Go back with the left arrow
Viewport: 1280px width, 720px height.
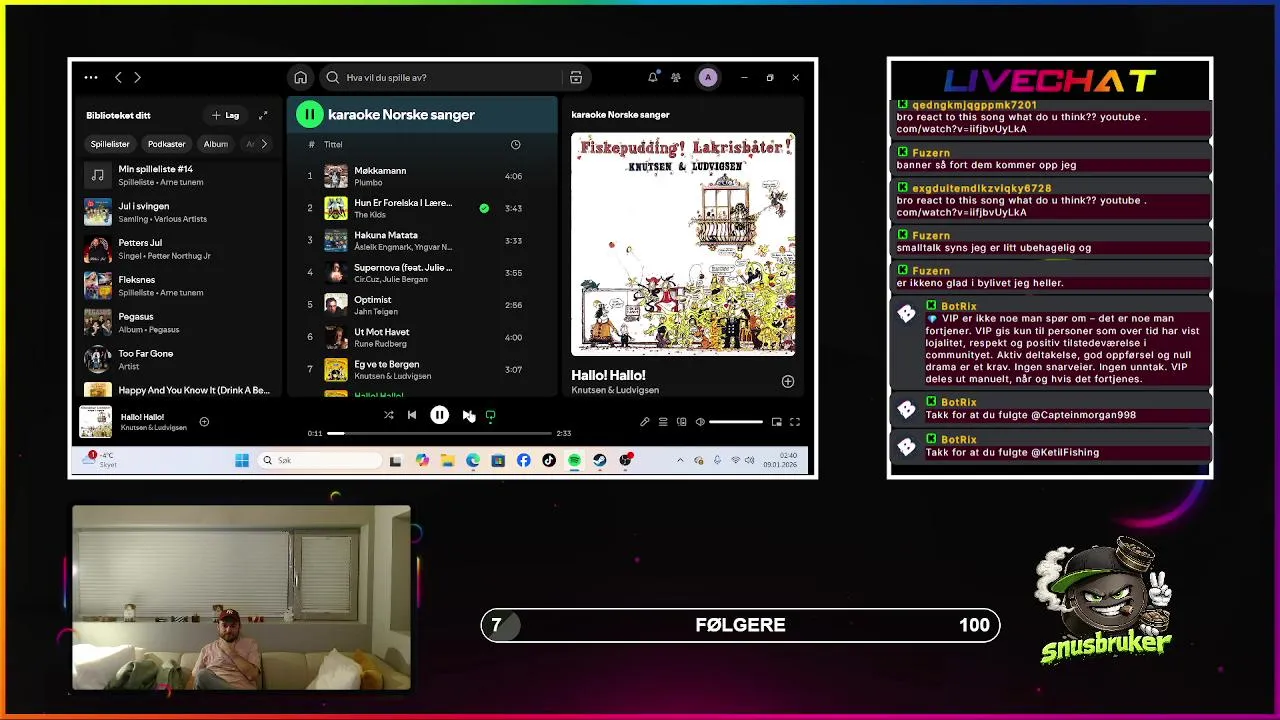[118, 77]
